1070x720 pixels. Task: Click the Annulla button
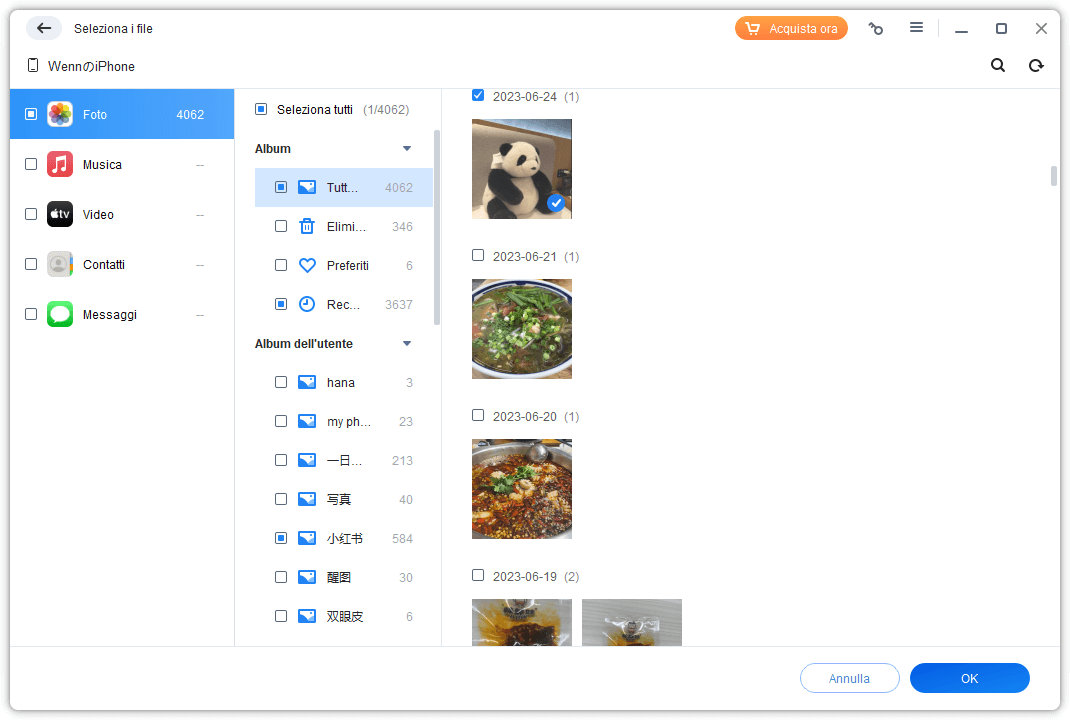(849, 678)
